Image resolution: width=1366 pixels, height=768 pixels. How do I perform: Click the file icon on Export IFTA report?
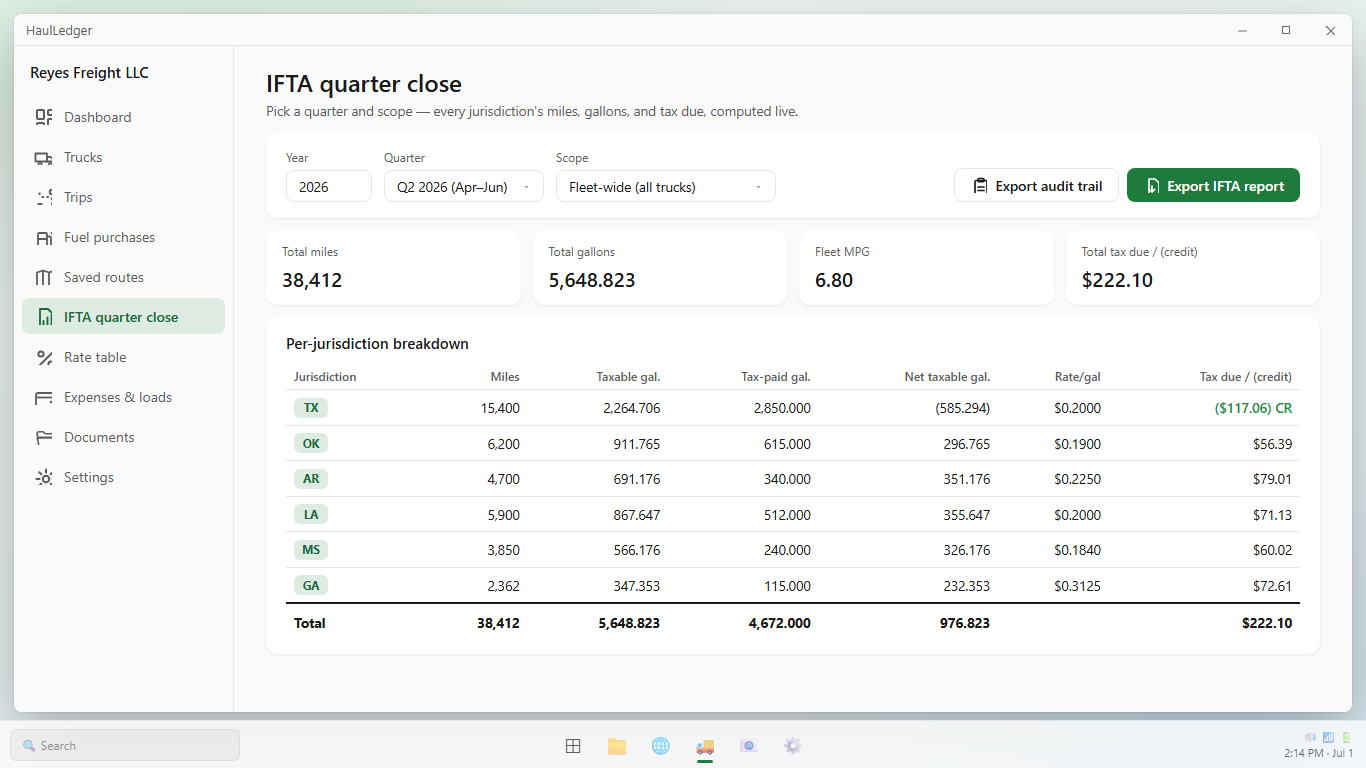(x=1152, y=186)
